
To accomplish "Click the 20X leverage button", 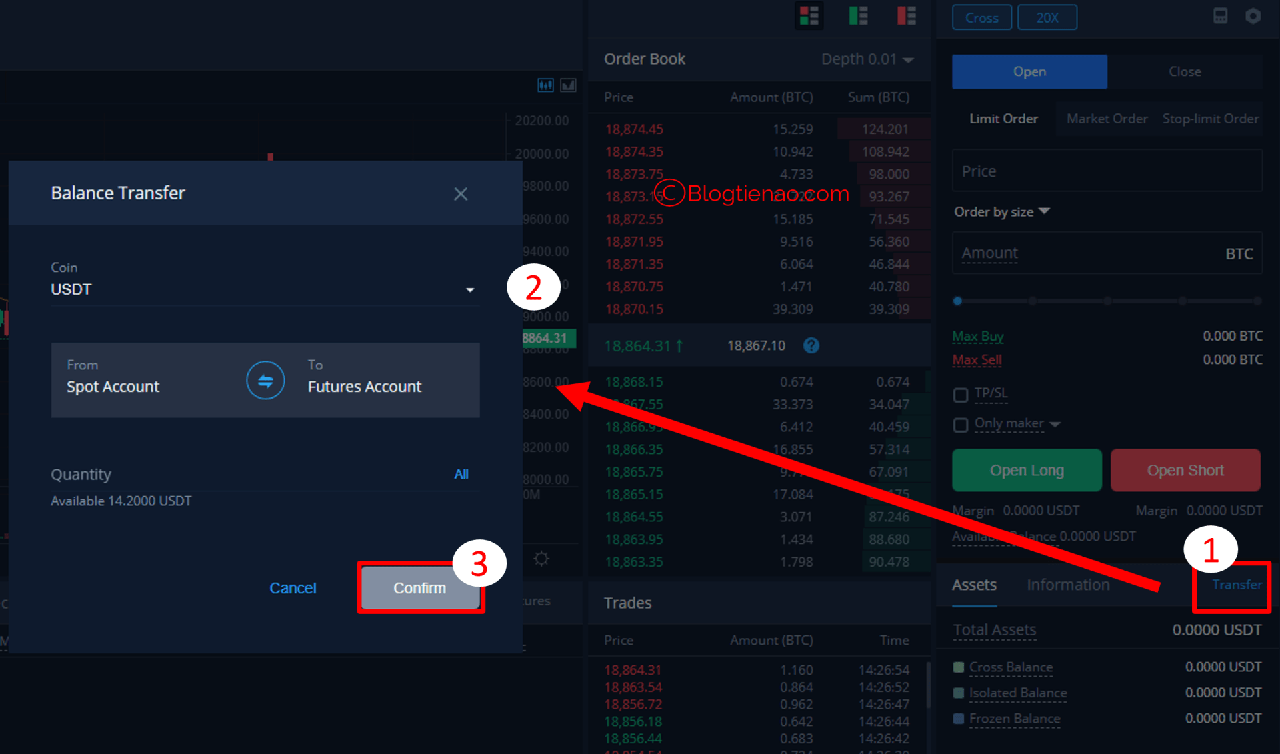I will [x=1047, y=18].
